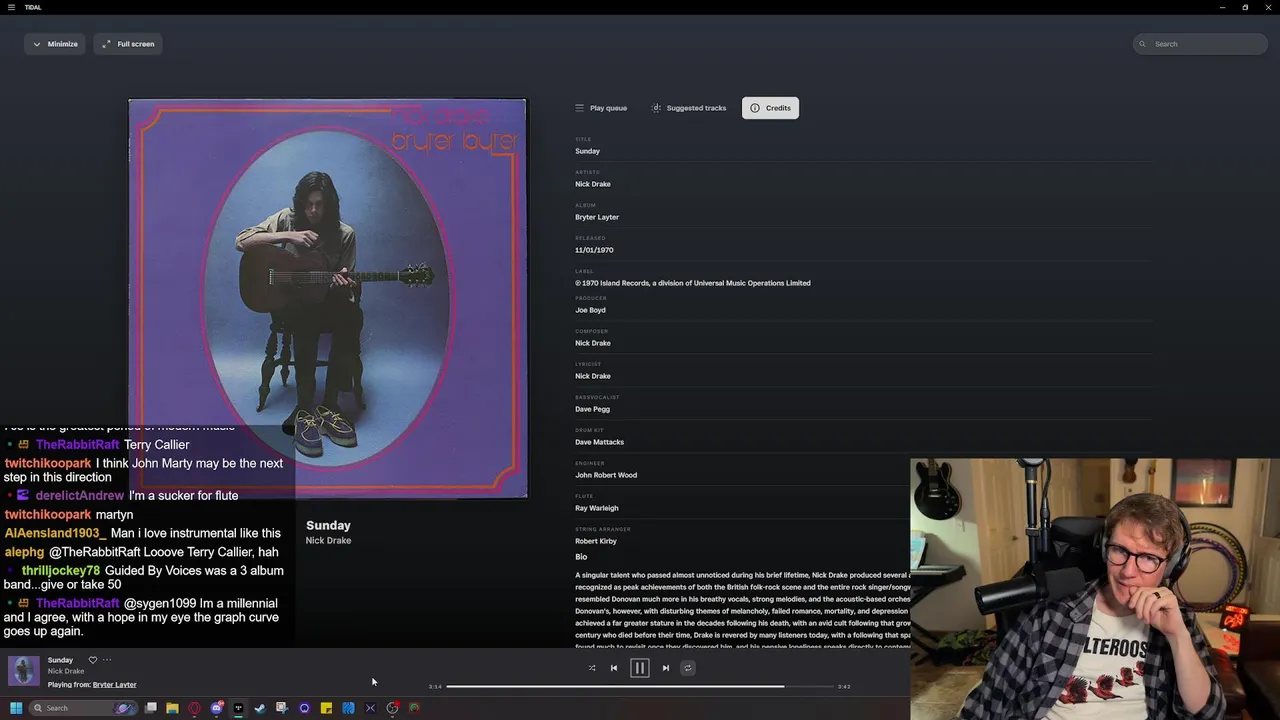
Task: Click producer Joe Boyd
Action: pos(590,310)
